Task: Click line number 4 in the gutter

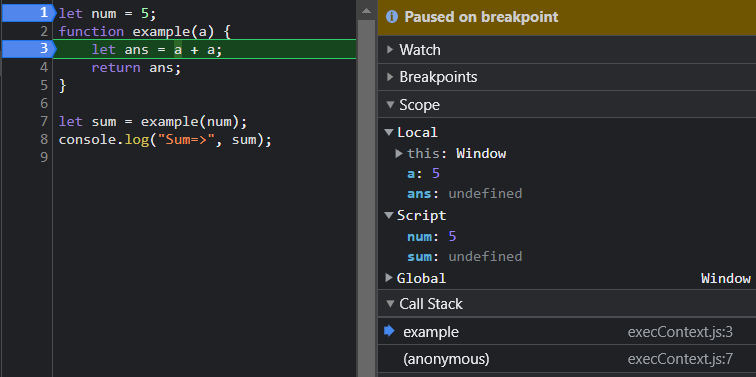Action: tap(44, 67)
